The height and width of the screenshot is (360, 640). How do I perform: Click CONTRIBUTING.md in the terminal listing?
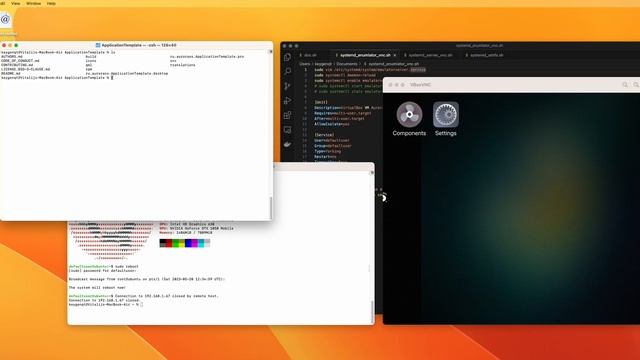click(x=17, y=65)
